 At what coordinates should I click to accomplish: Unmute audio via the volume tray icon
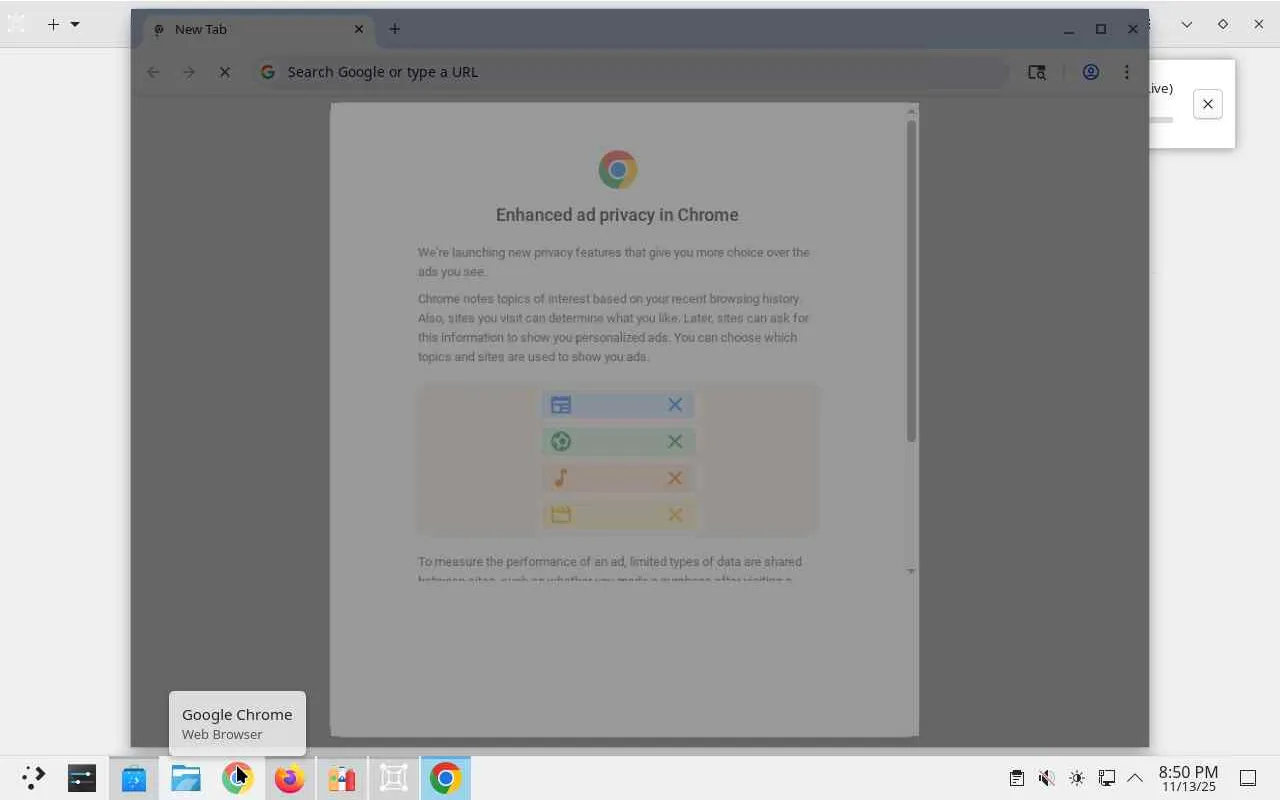point(1047,778)
